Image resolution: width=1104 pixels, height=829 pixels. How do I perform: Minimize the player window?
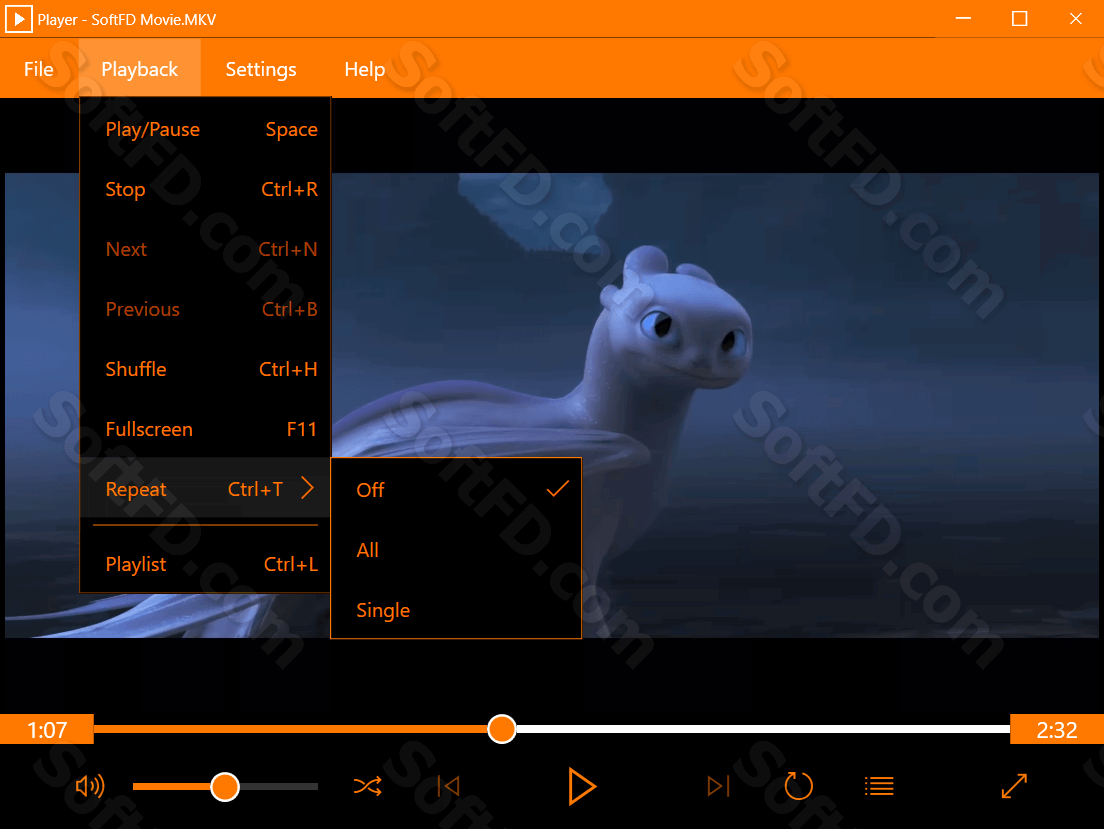[x=963, y=19]
